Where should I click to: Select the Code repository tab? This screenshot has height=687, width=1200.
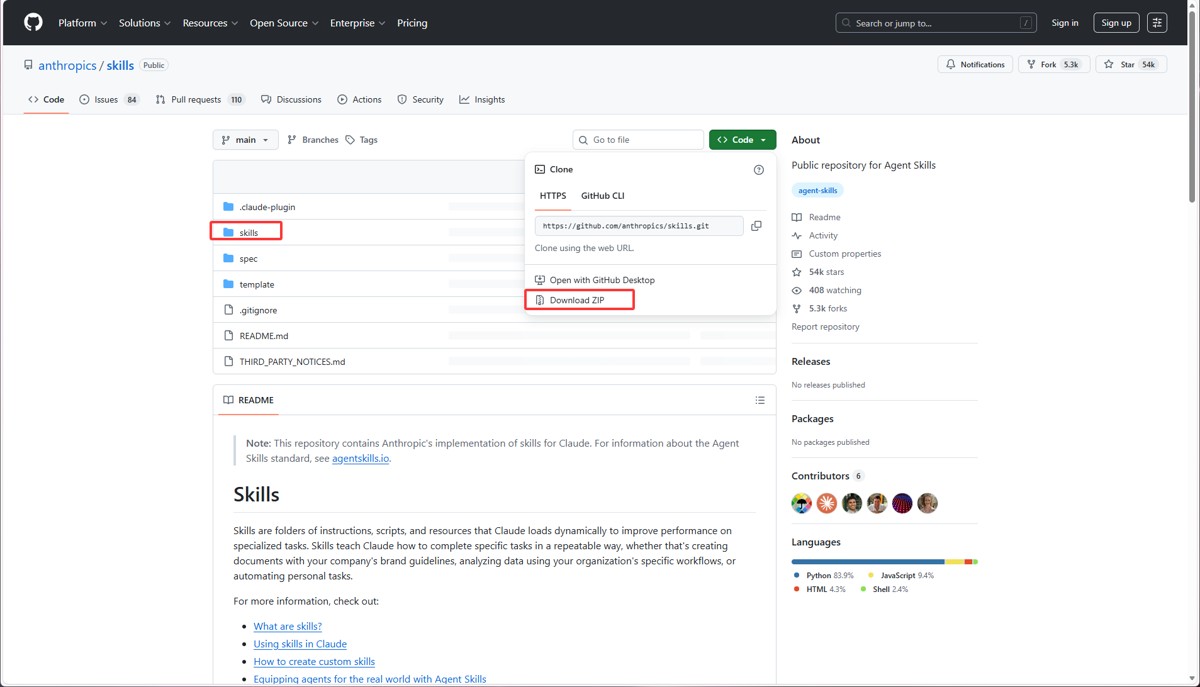click(x=46, y=100)
